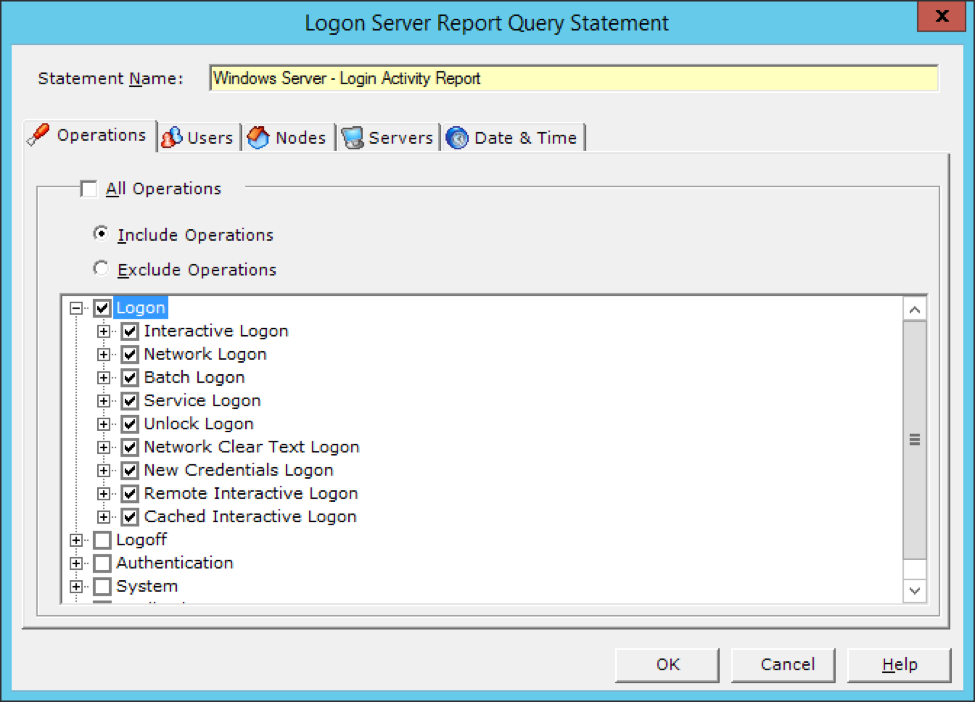Expand the Unlock Logon node
This screenshot has height=702, width=975.
tap(104, 424)
